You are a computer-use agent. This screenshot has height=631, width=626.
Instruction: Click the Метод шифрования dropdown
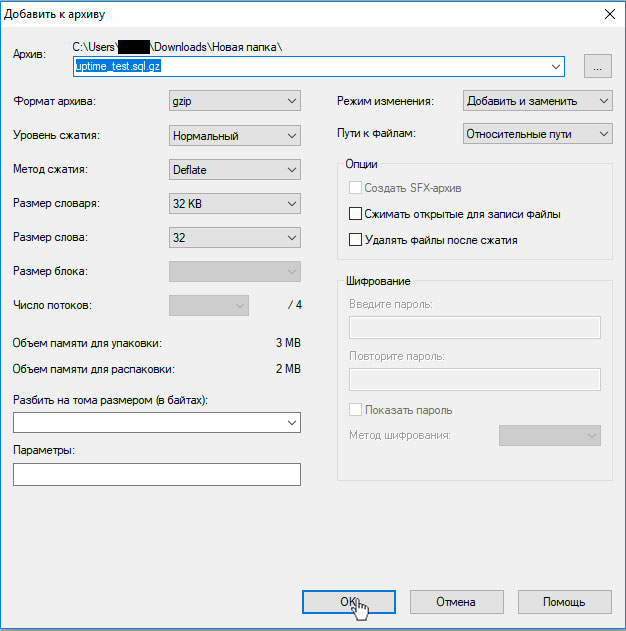(550, 435)
